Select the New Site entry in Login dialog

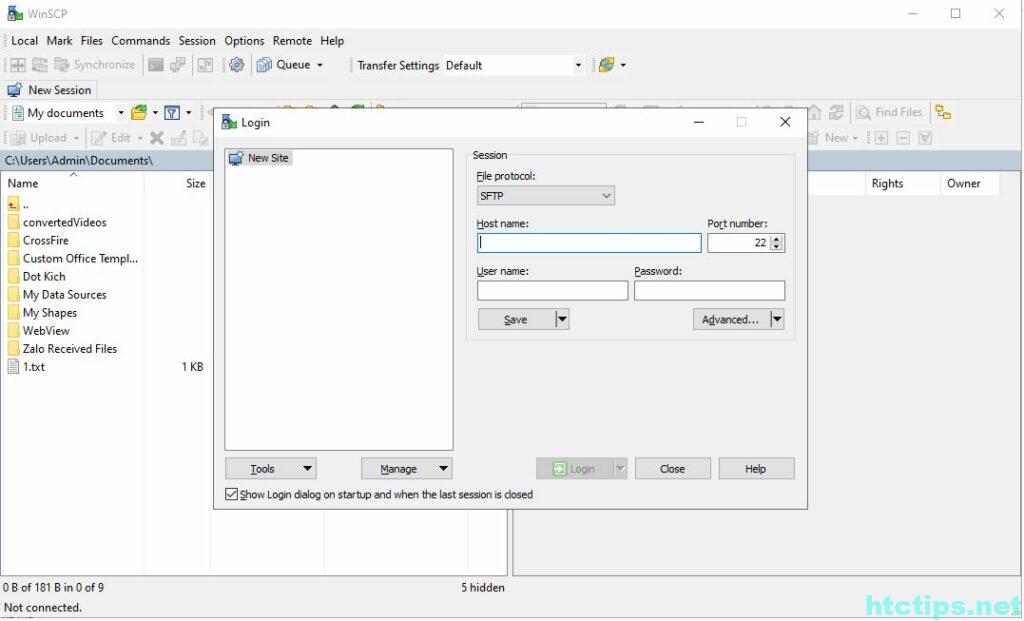tap(259, 158)
